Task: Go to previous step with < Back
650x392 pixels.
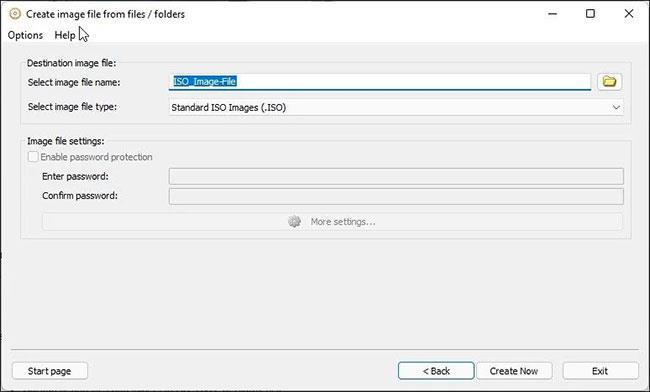Action: [x=436, y=371]
